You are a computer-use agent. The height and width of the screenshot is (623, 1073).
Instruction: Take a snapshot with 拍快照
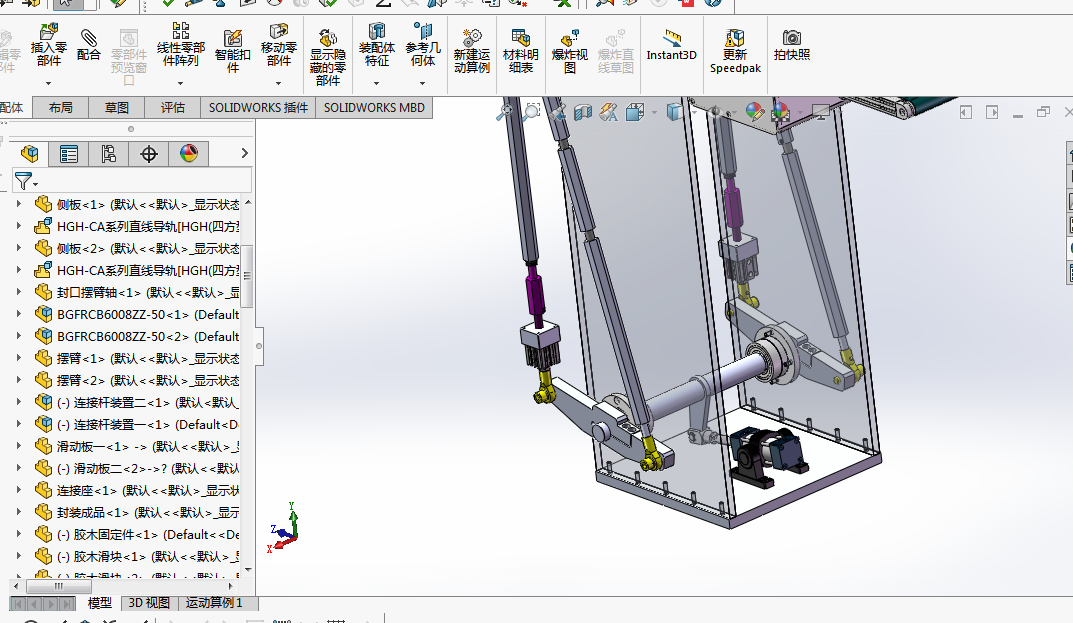(792, 45)
